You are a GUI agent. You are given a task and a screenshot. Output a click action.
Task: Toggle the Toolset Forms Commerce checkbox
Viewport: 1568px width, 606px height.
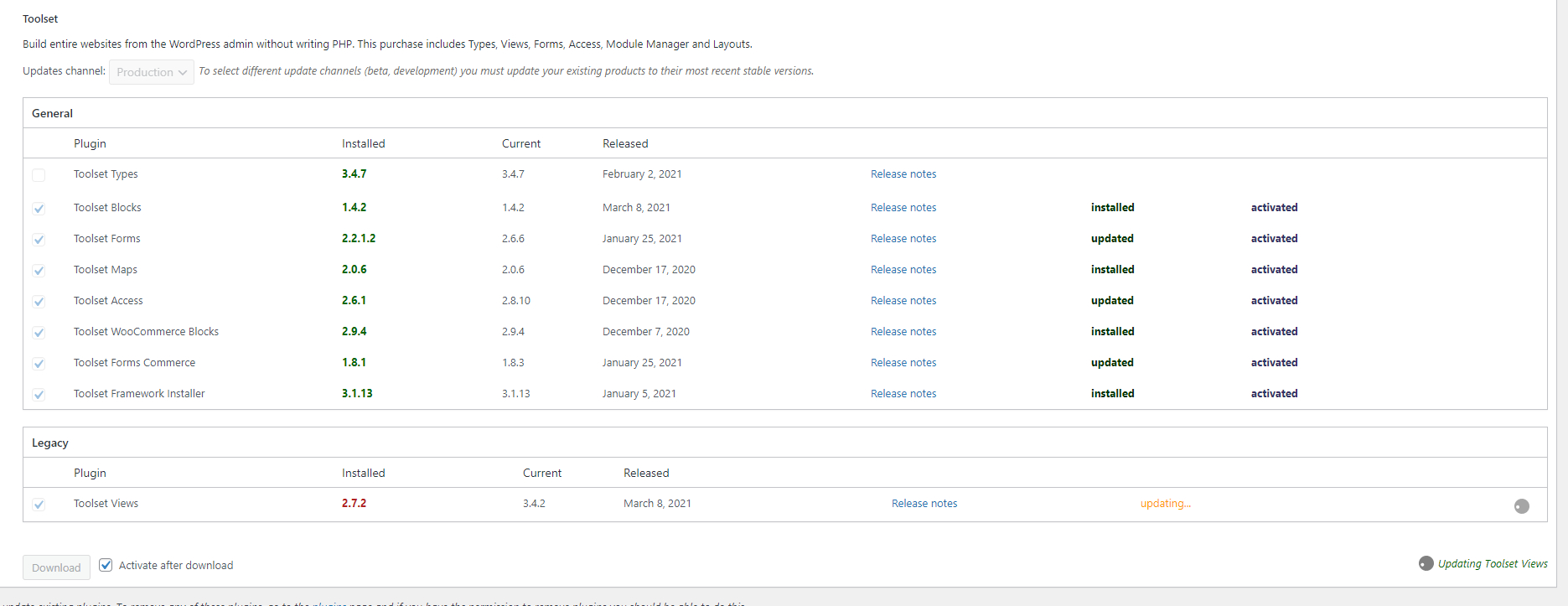39,364
